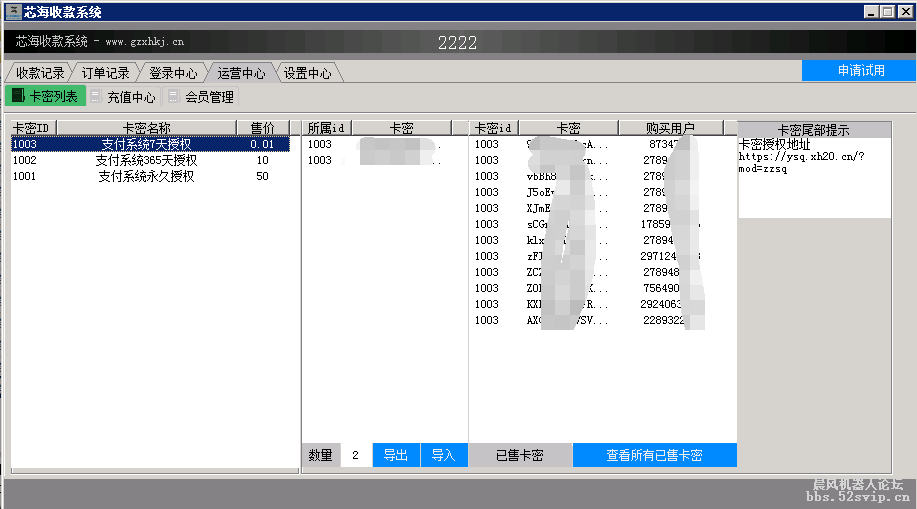Click the 卡密id column header in sold list
This screenshot has width=917, height=509.
coord(493,128)
